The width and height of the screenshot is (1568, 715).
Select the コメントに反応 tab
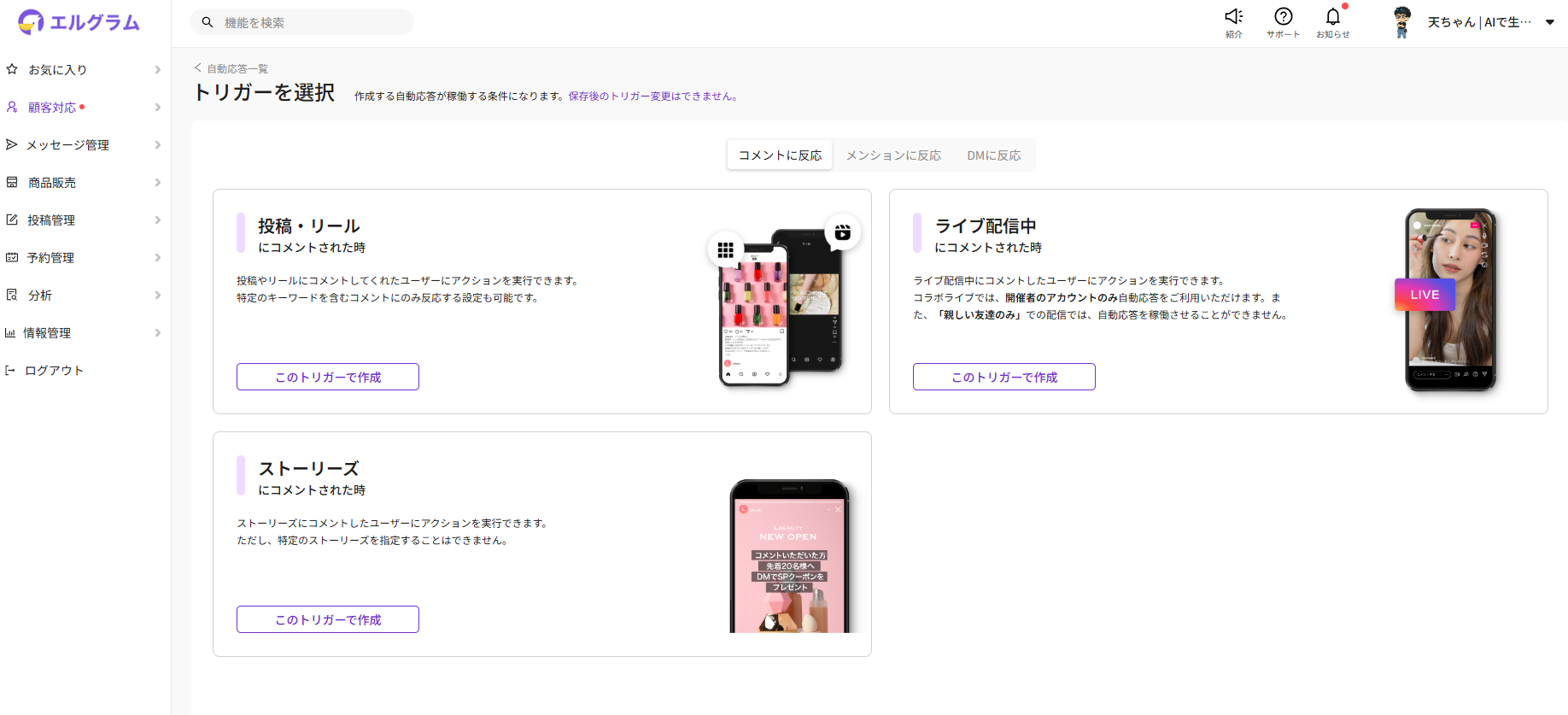point(780,155)
